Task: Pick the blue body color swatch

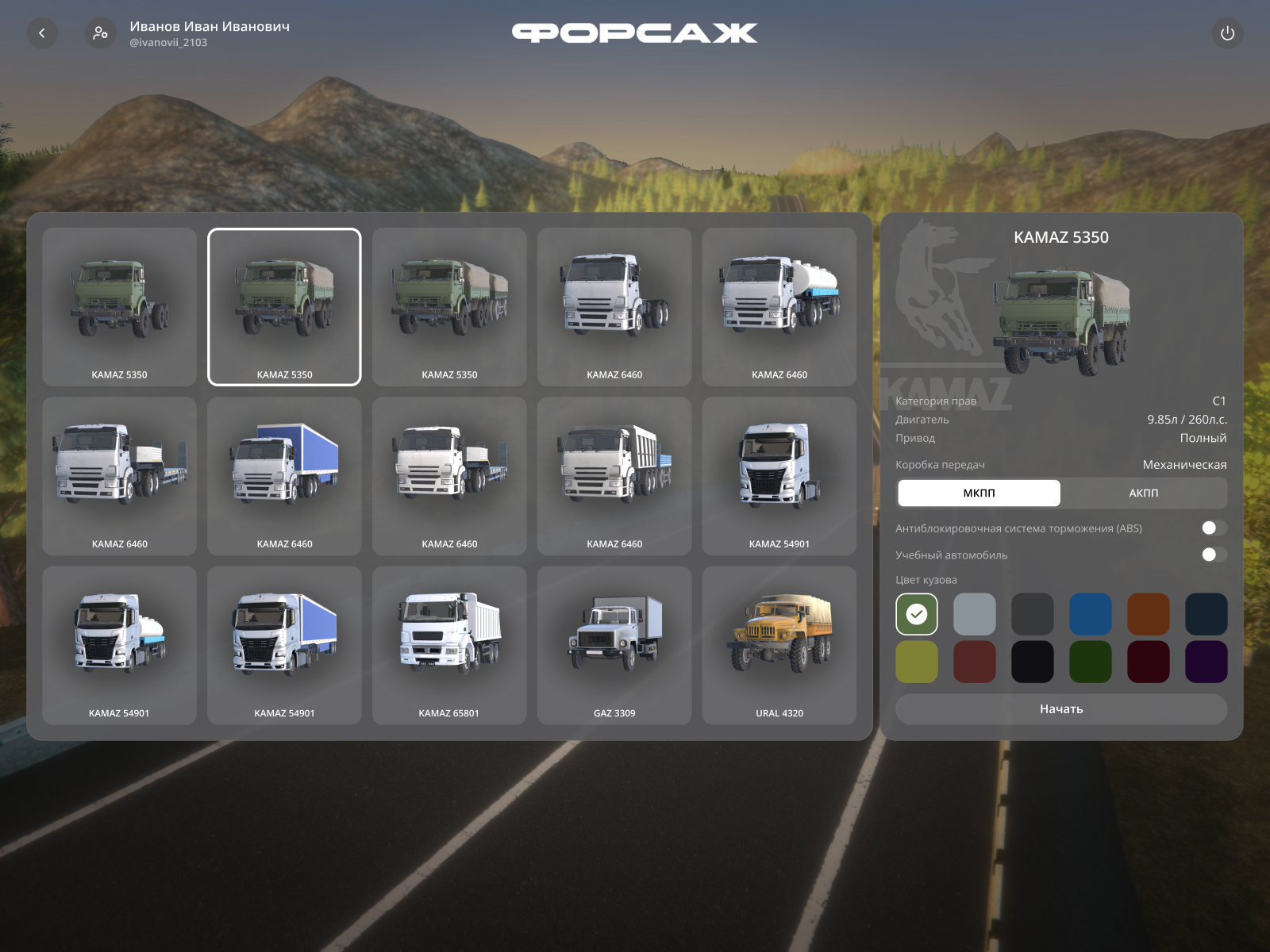Action: tap(1090, 614)
